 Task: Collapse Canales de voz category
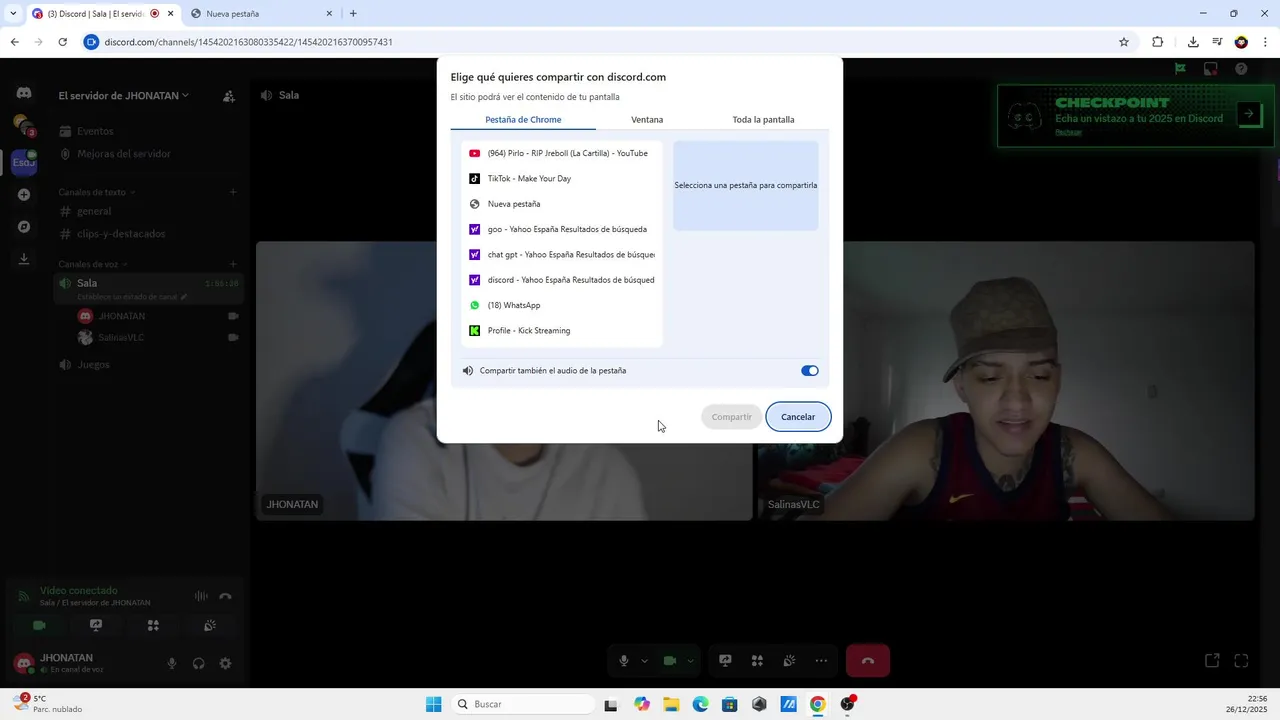click(x=93, y=264)
